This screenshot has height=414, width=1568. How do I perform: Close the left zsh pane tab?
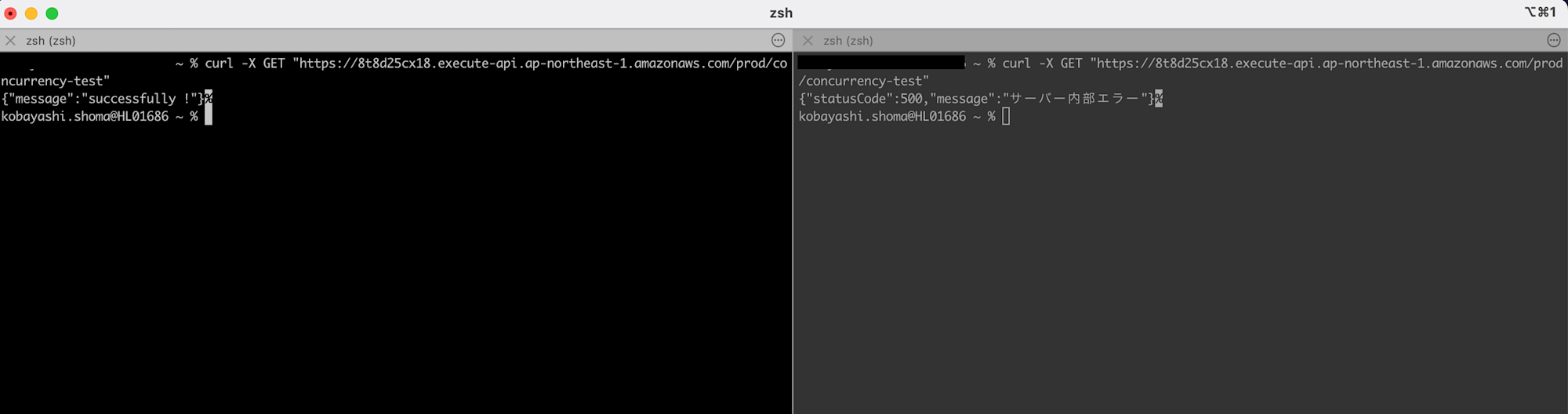click(10, 41)
